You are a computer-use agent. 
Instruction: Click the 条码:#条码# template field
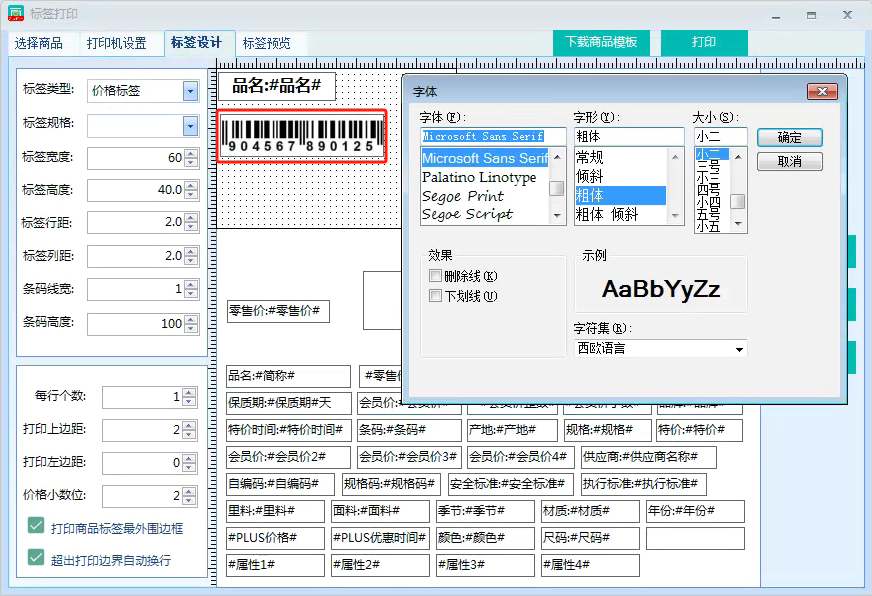[409, 430]
